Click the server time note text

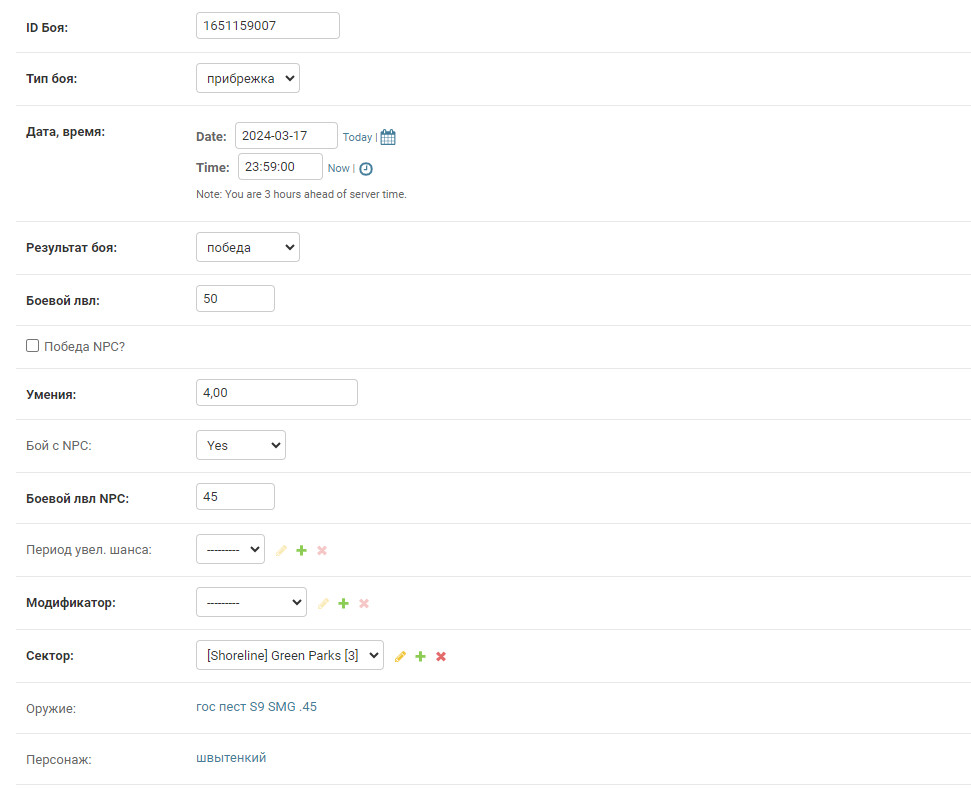click(302, 194)
